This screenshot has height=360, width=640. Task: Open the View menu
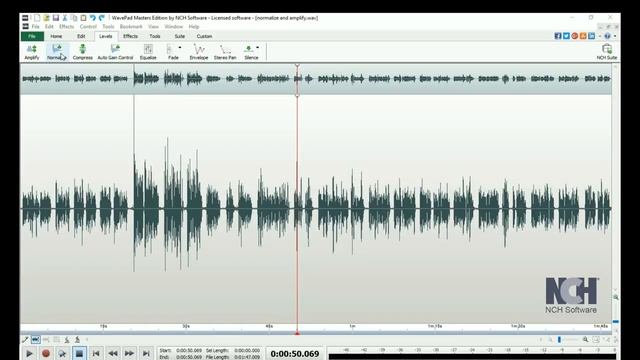(x=153, y=27)
